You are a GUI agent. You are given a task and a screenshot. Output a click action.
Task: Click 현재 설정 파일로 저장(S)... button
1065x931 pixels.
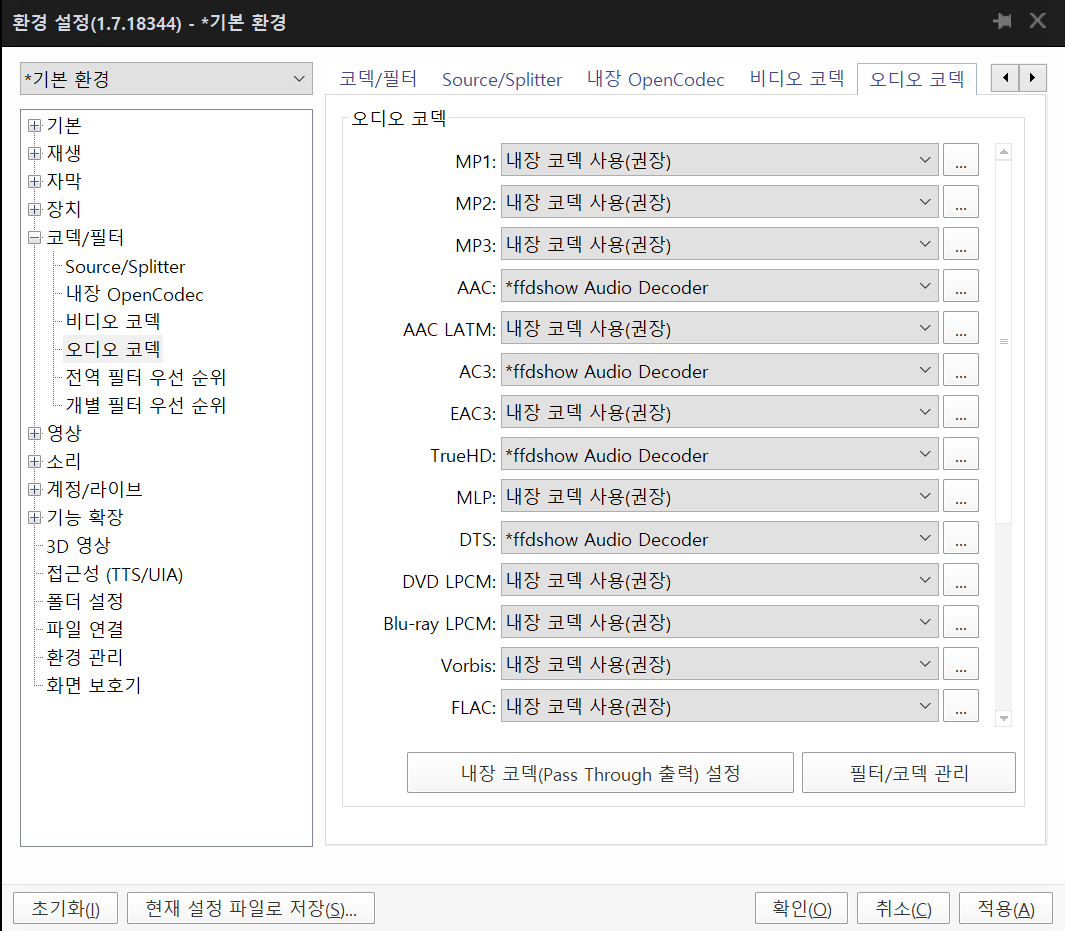click(x=251, y=909)
